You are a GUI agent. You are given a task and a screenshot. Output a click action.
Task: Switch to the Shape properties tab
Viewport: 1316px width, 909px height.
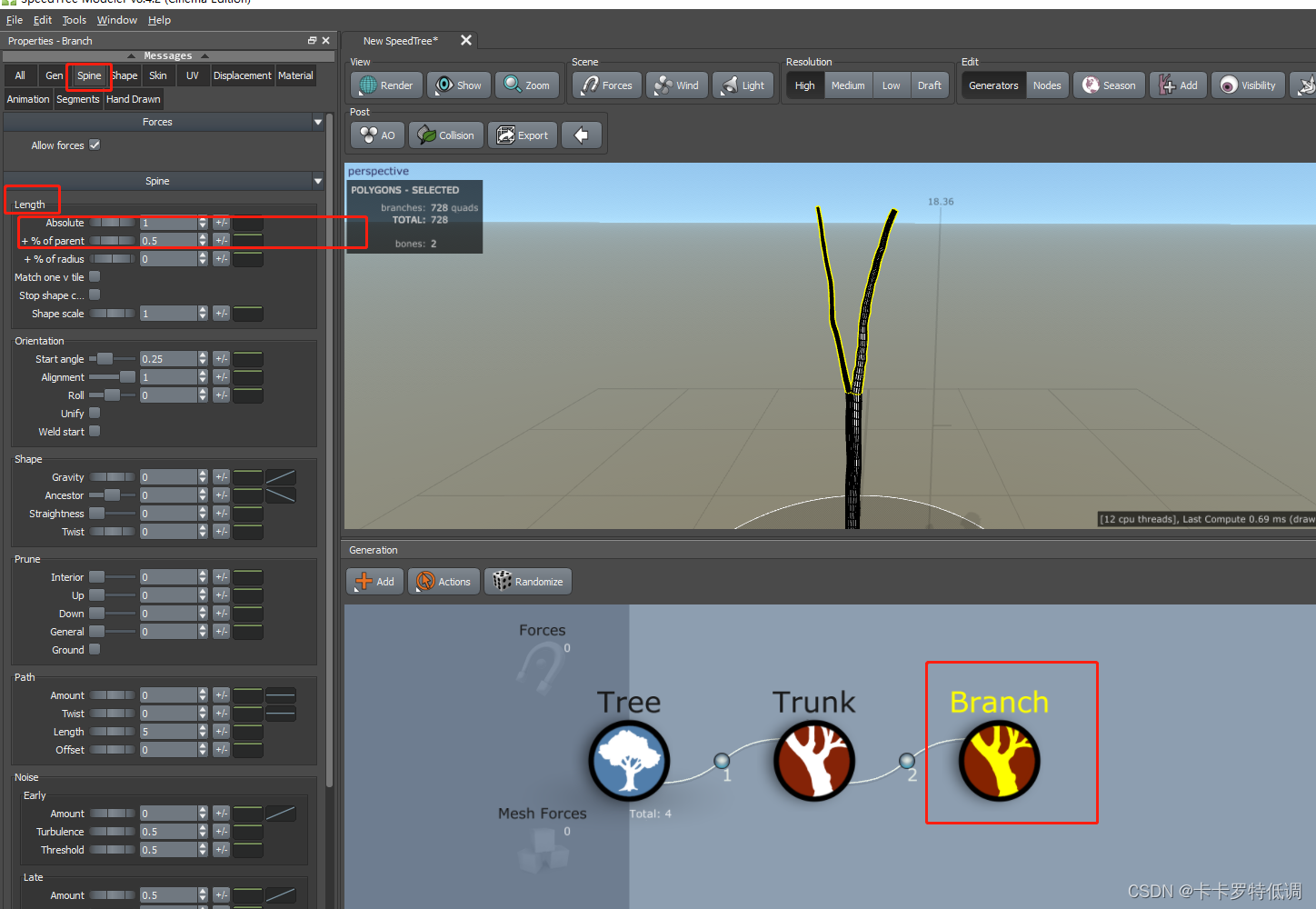125,75
